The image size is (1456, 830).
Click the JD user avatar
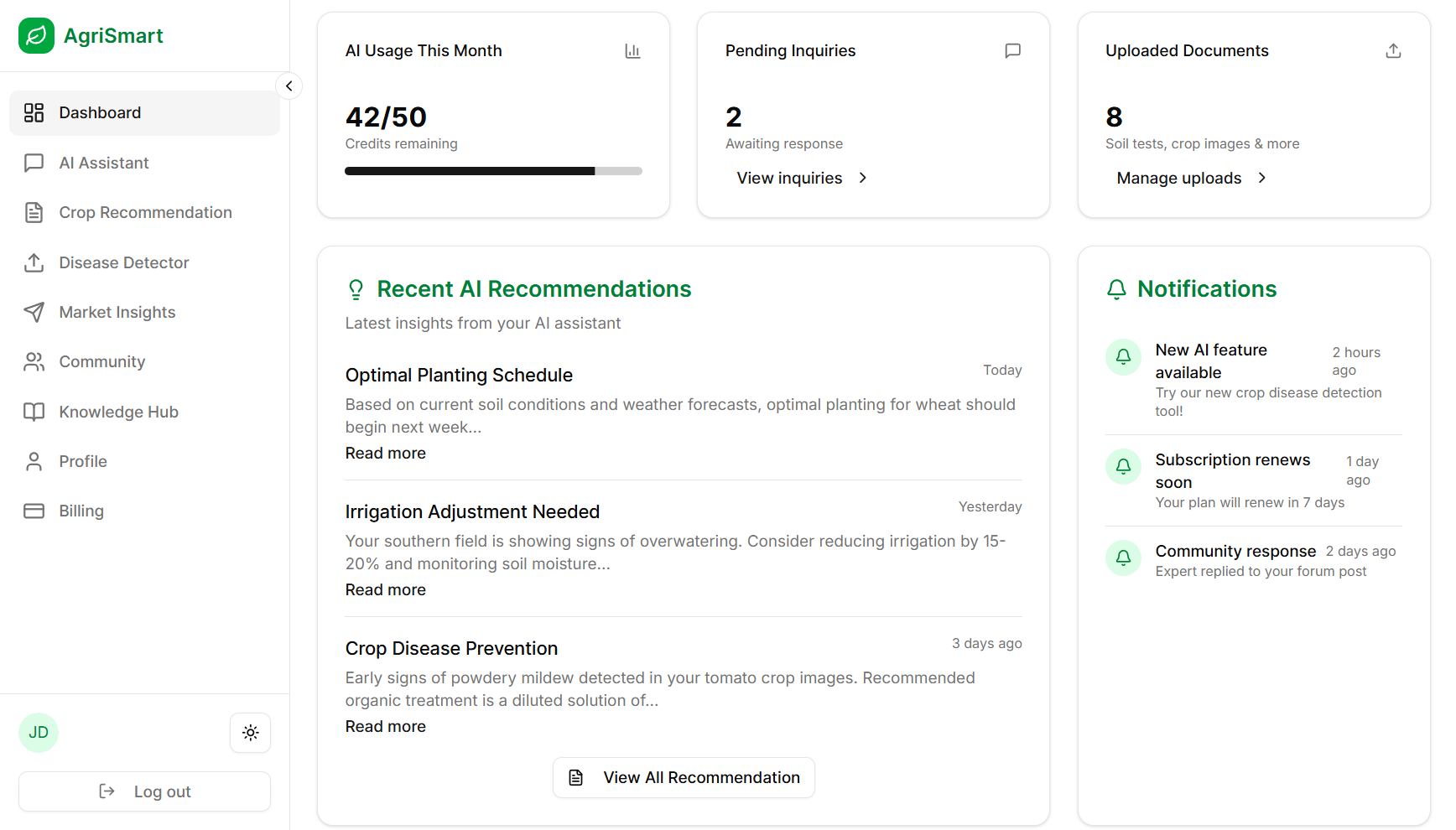[39, 732]
